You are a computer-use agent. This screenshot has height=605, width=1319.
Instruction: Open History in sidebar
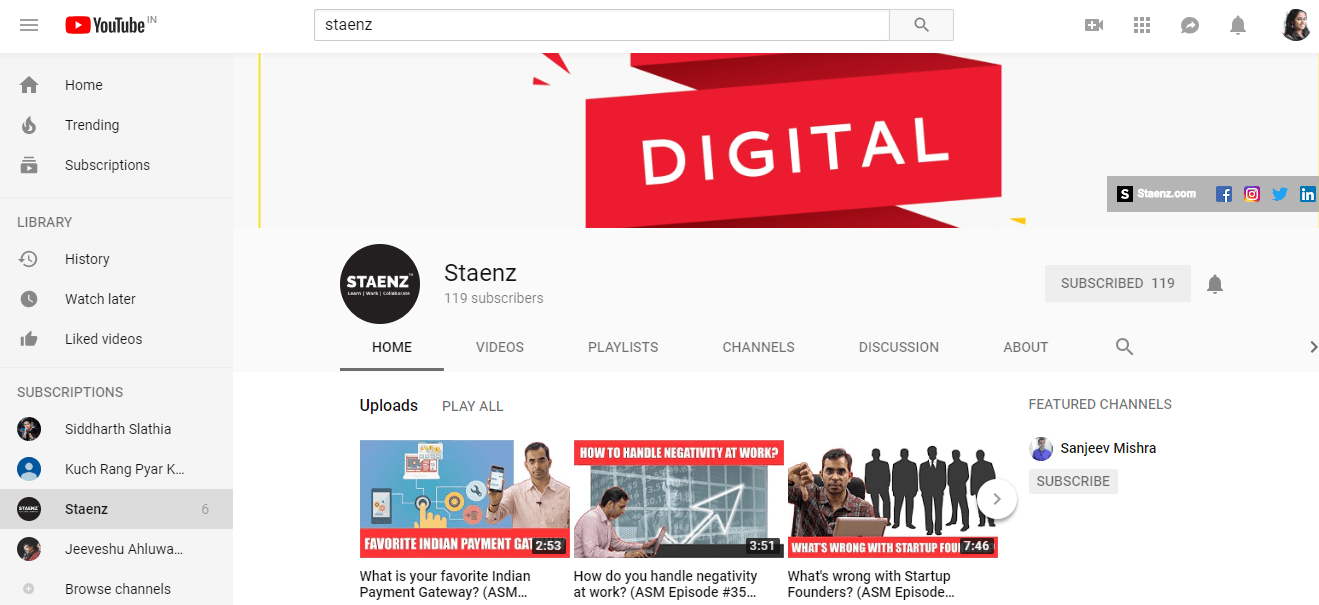pos(116,259)
